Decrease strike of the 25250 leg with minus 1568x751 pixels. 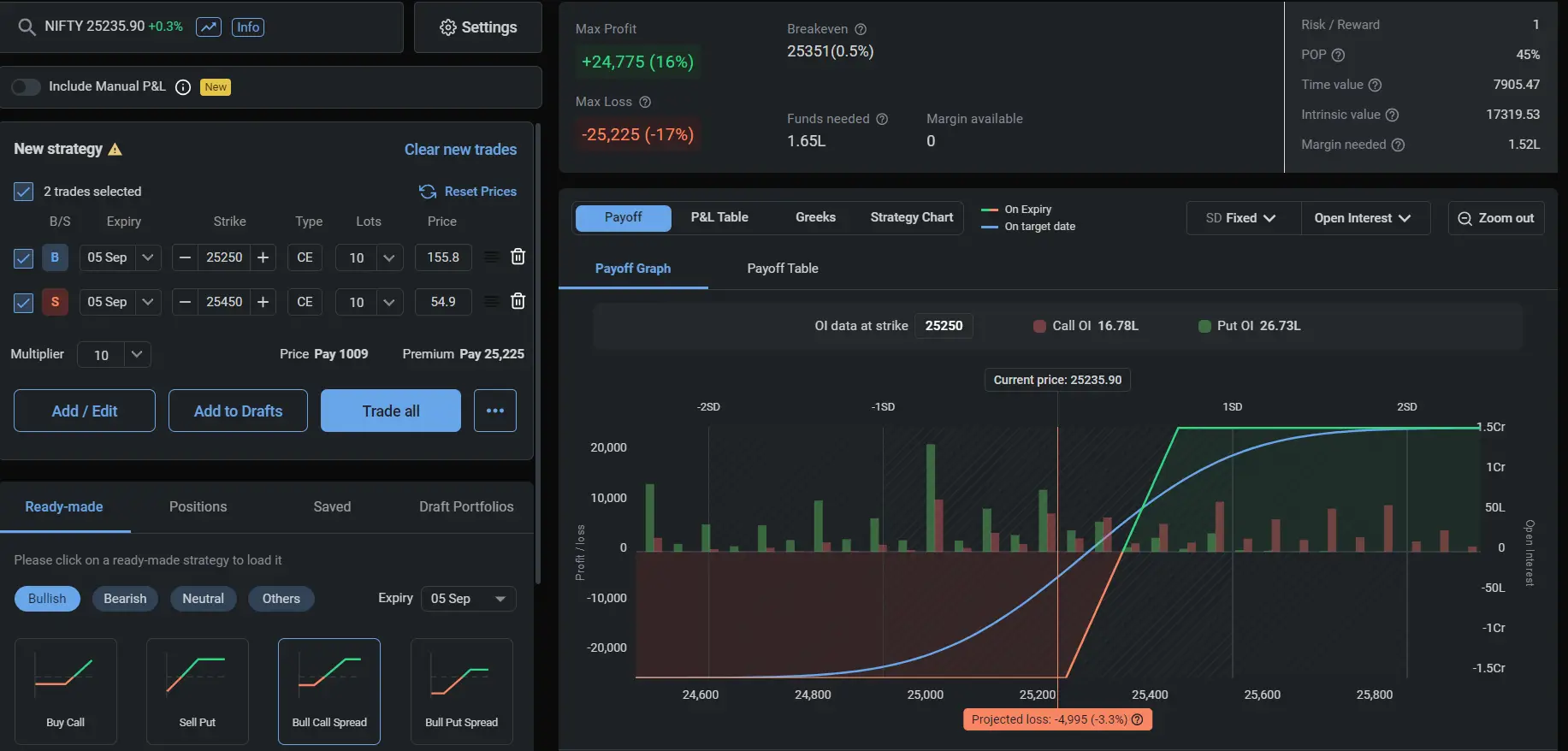pyautogui.click(x=185, y=257)
